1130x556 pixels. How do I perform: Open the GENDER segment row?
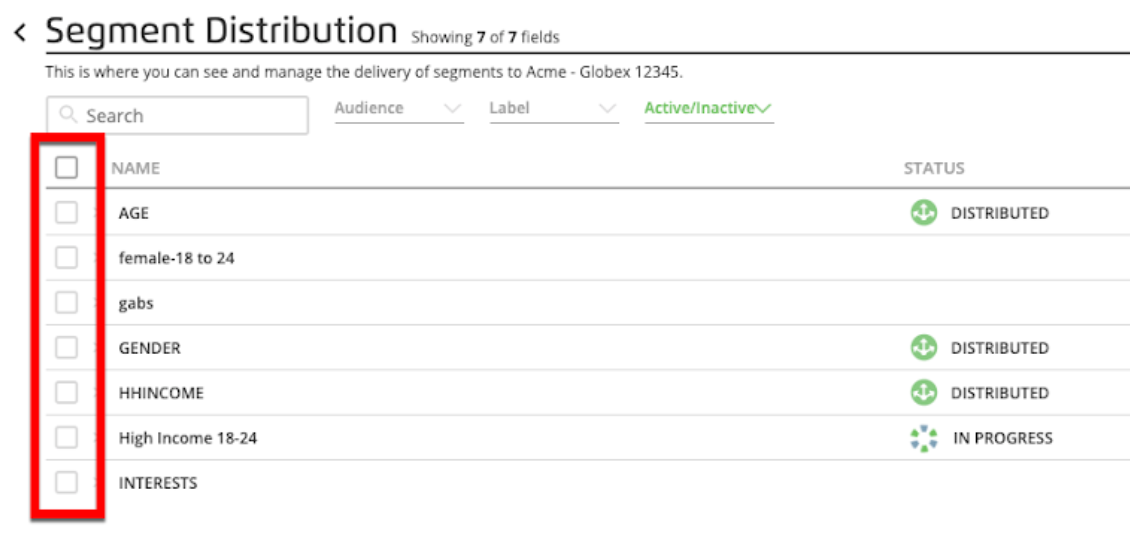150,348
